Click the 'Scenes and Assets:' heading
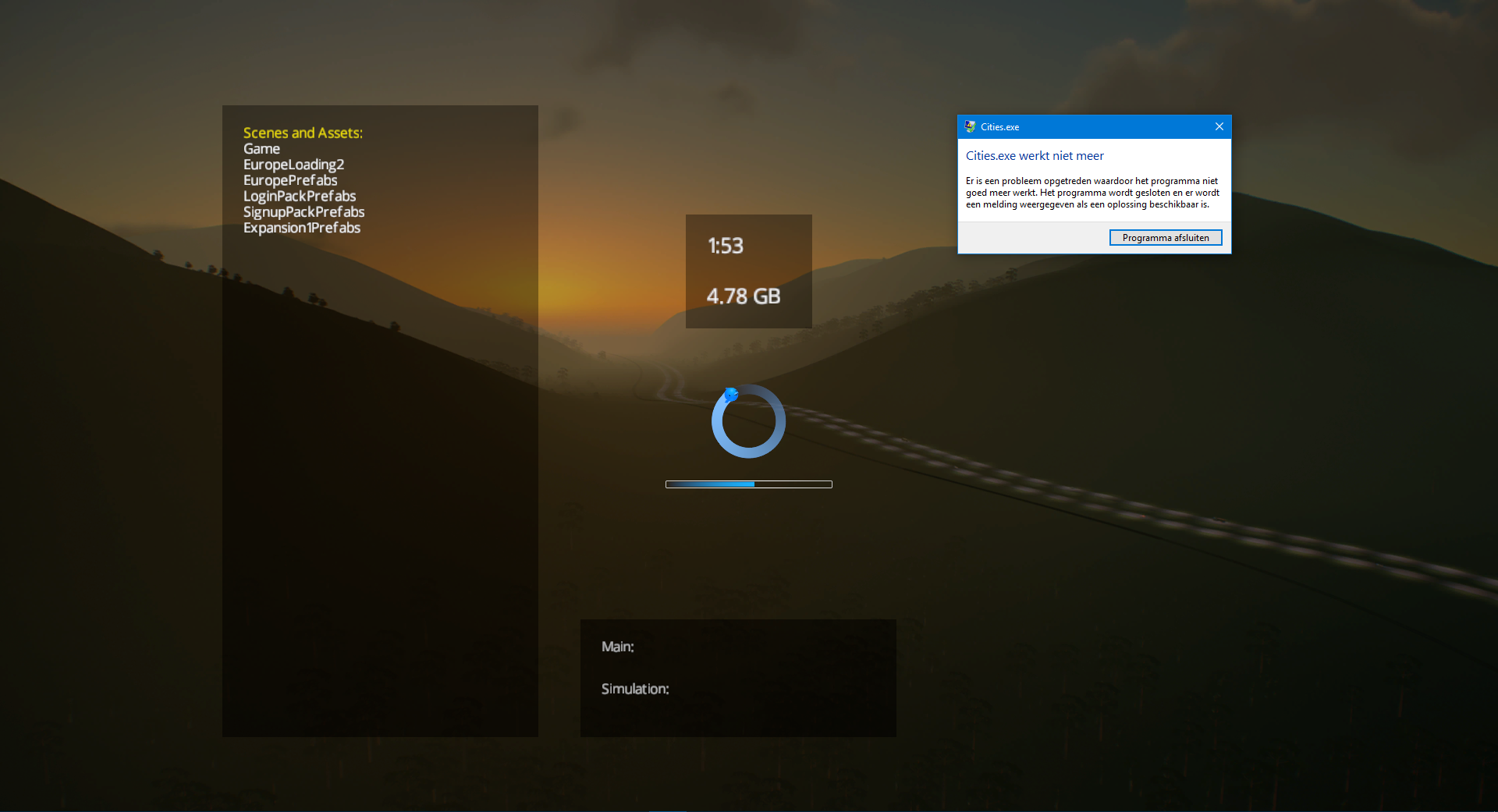The height and width of the screenshot is (812, 1498). pos(303,133)
